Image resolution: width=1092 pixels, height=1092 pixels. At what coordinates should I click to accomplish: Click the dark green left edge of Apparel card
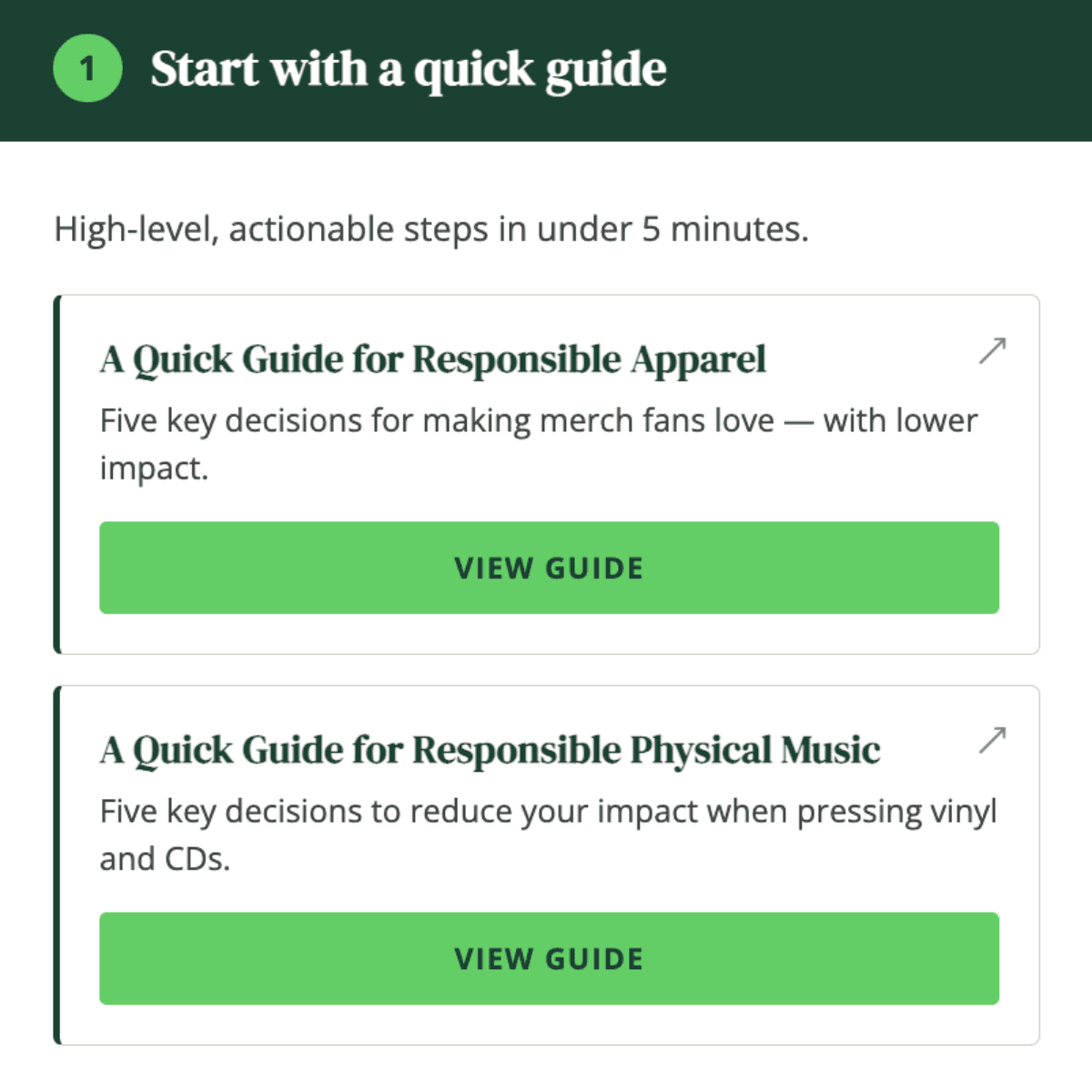[x=57, y=473]
